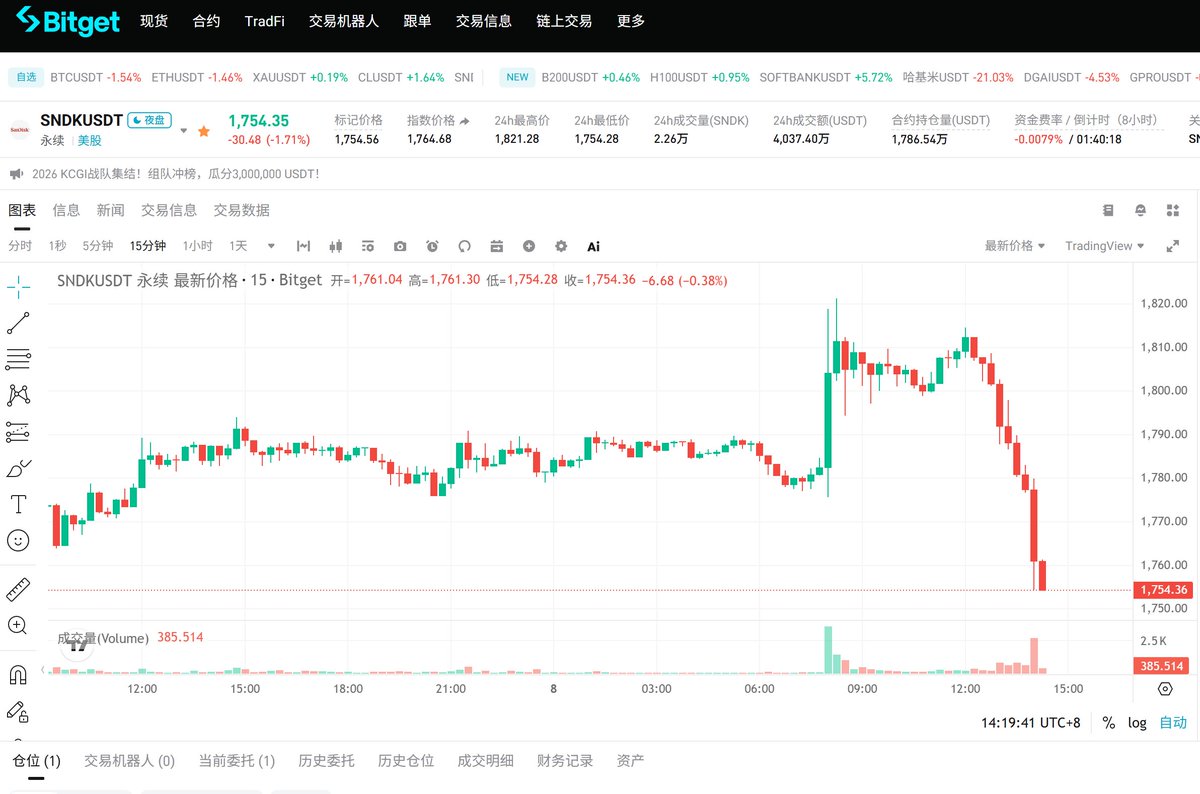Collapse the volume pane arrow
This screenshot has width=1200, height=794.
click(x=42, y=669)
